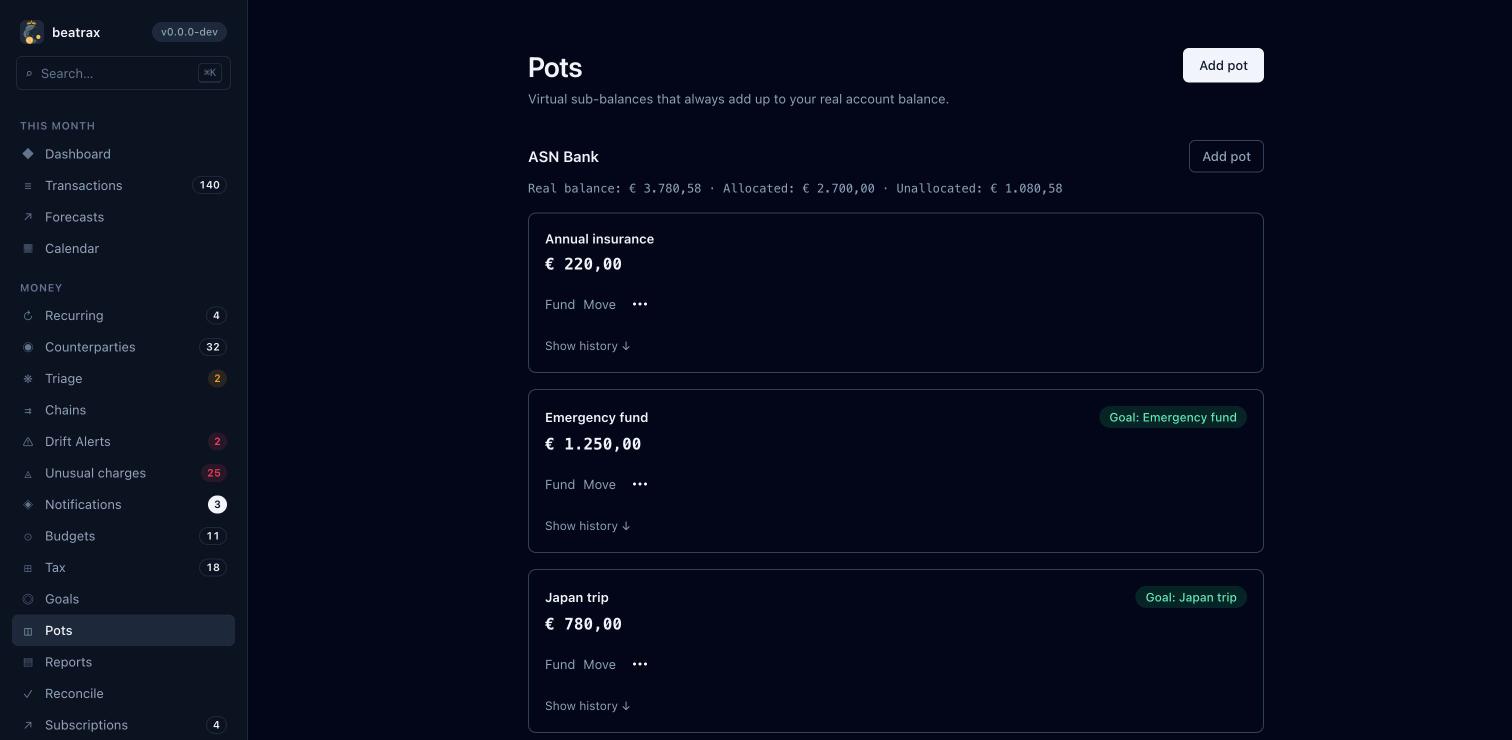Click the beatrax logo avatar
This screenshot has width=1512, height=740.
click(x=32, y=32)
